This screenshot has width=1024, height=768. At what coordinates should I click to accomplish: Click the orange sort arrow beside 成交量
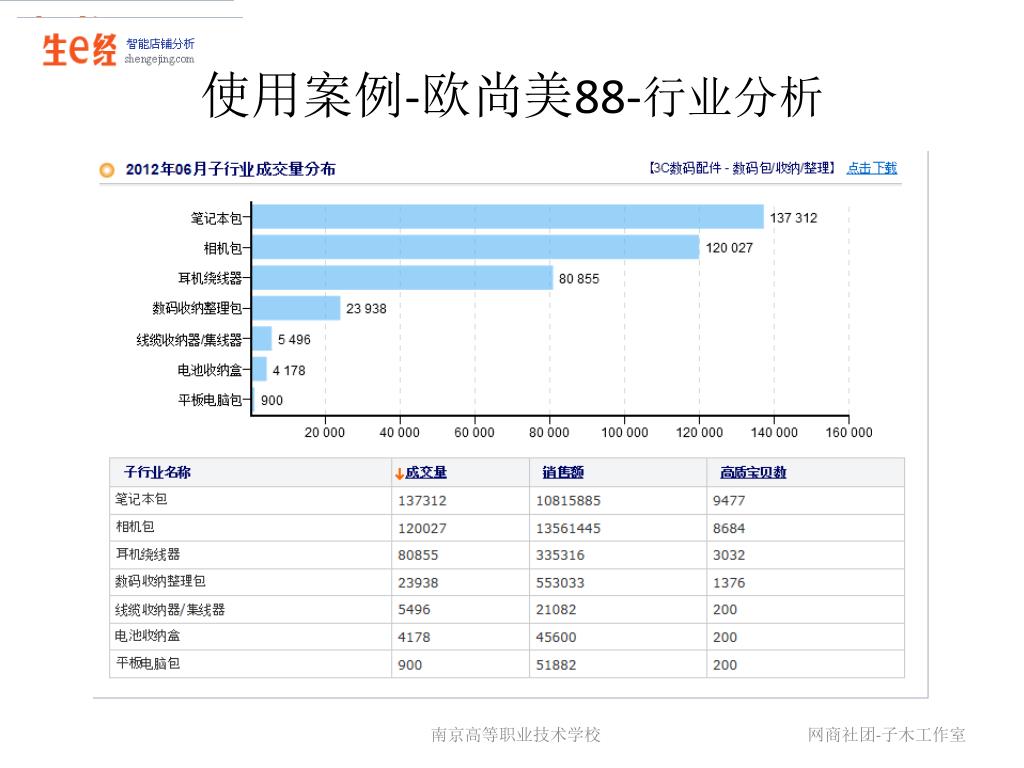click(x=399, y=473)
